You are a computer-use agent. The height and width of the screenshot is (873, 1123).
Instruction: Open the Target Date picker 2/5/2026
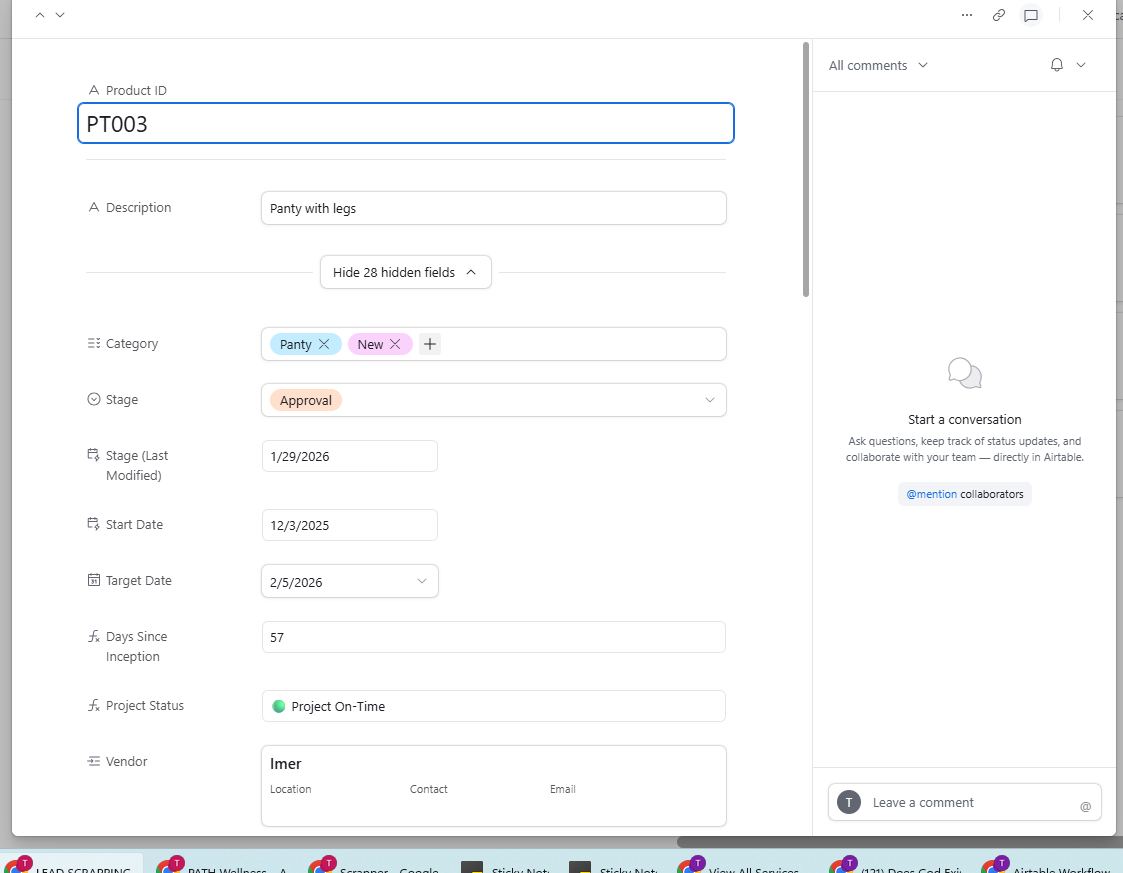point(350,582)
